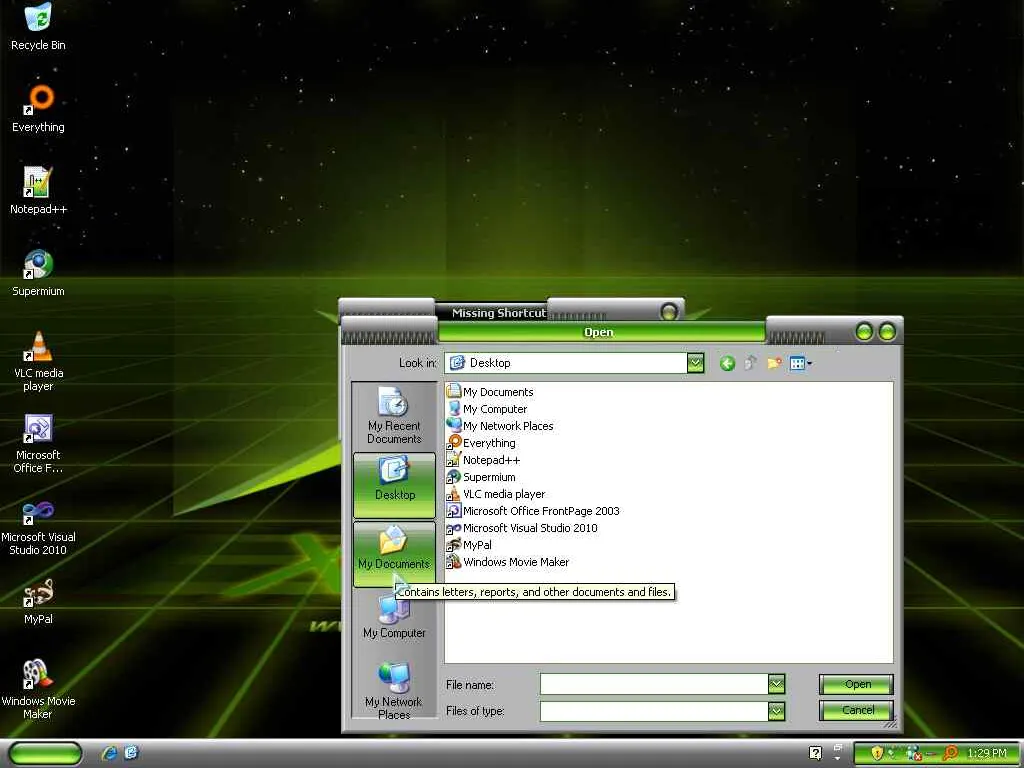The height and width of the screenshot is (768, 1024).
Task: Click the 1:29 PM system clock
Action: [987, 754]
